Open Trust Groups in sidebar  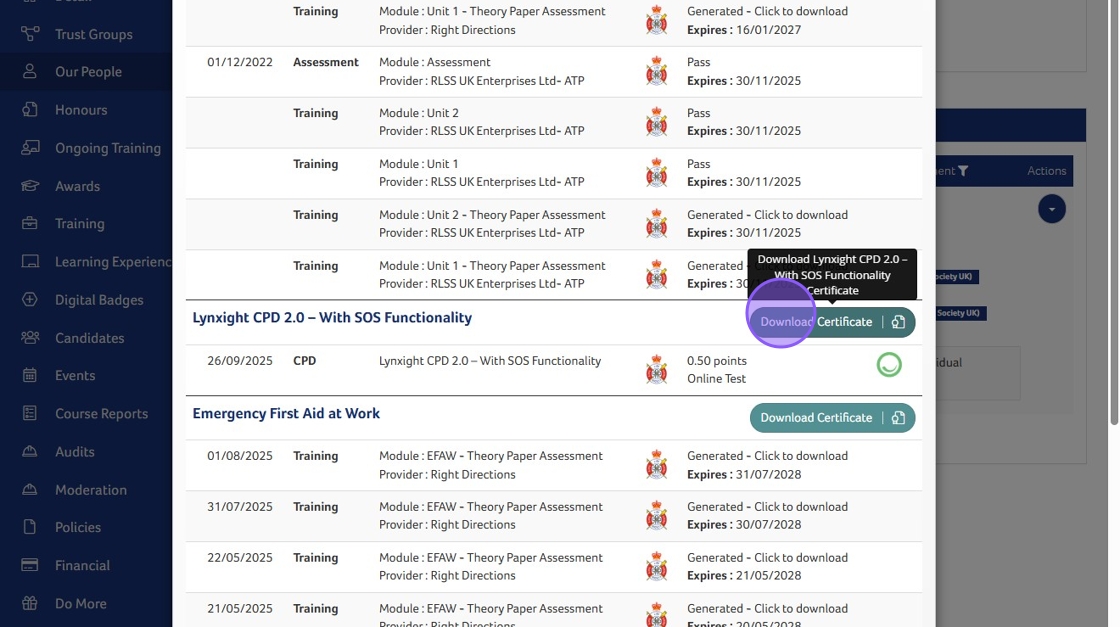pyautogui.click(x=94, y=34)
